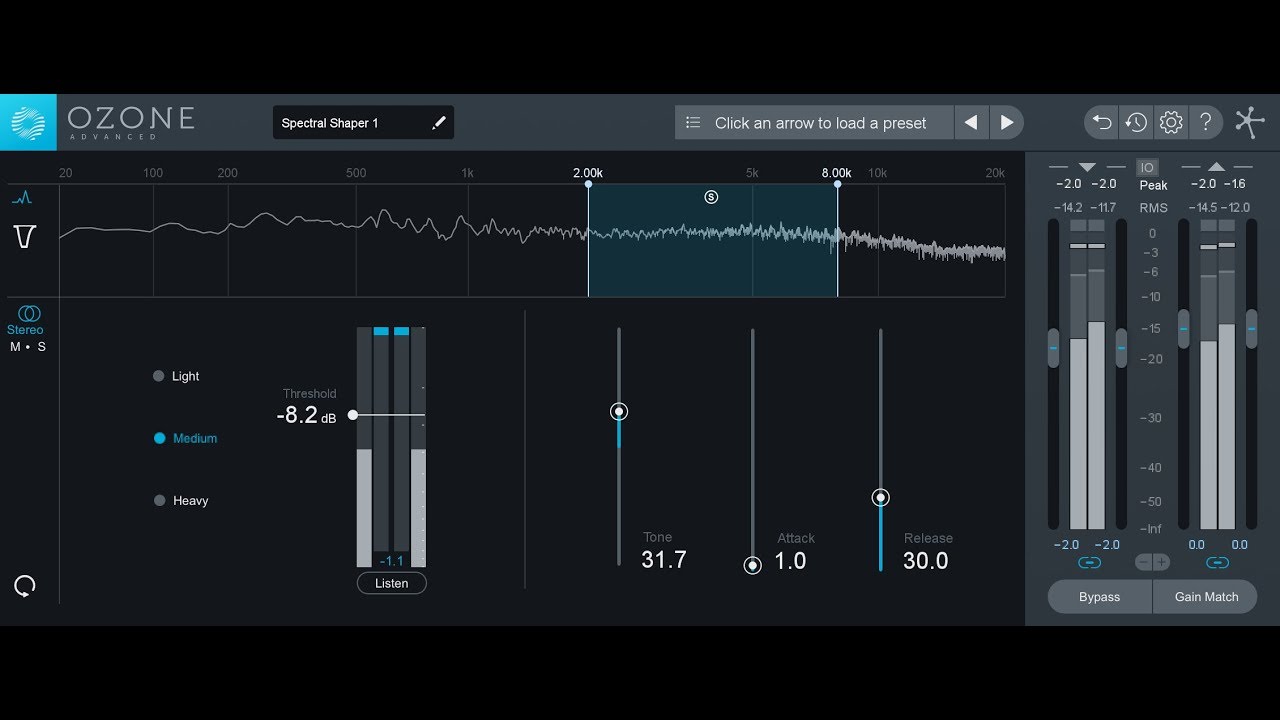Reset the module with circular arrow icon
Screen dimensions: 1280x720
(x=25, y=586)
